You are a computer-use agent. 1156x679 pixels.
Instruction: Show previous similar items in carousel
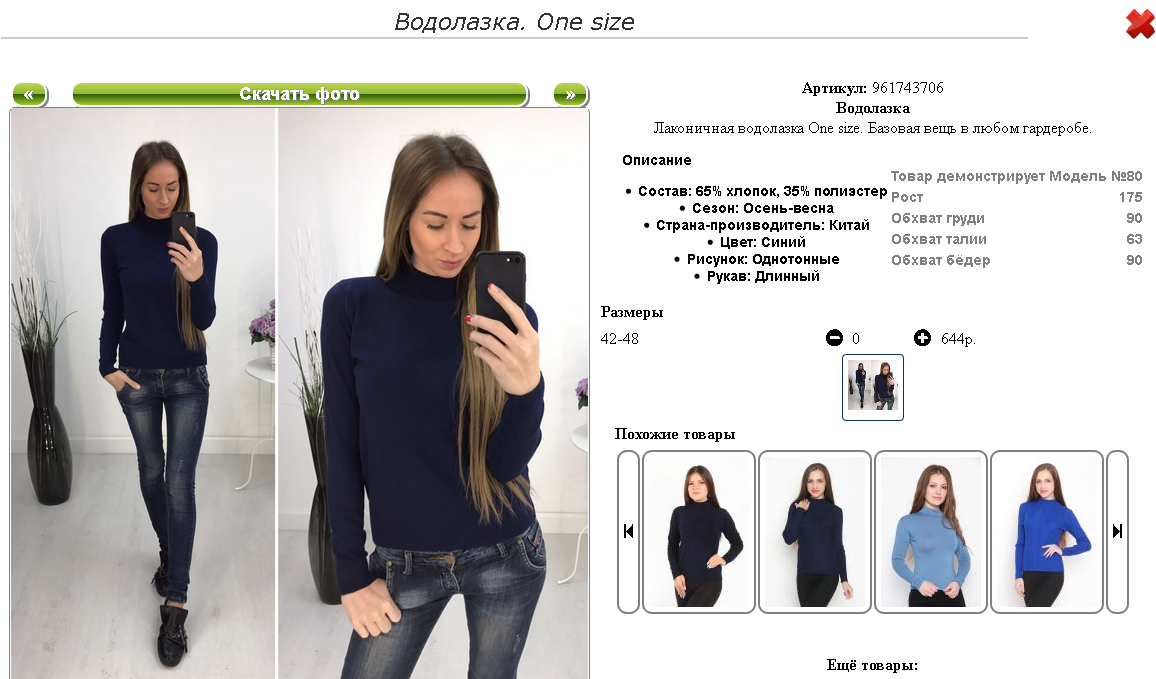click(628, 532)
